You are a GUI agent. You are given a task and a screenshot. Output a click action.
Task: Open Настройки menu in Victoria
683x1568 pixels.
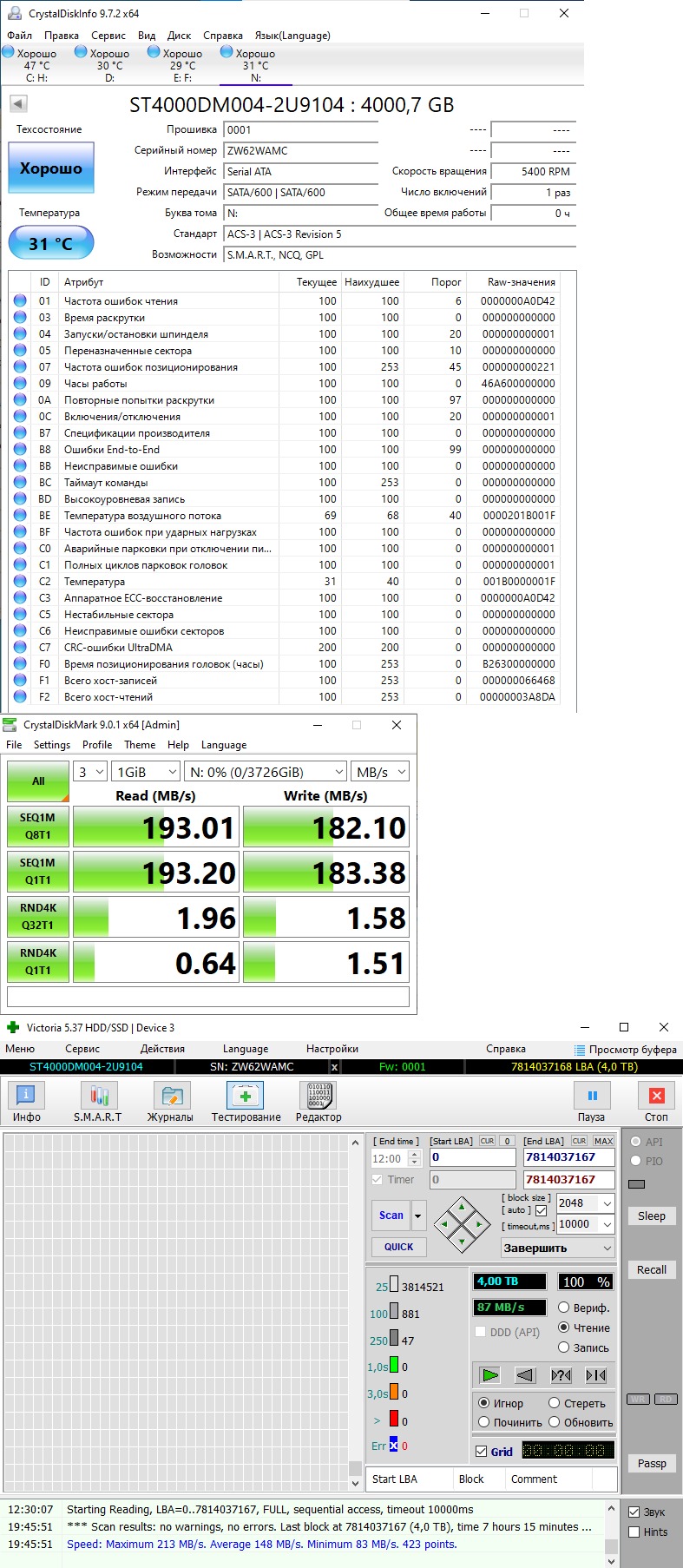click(332, 1049)
